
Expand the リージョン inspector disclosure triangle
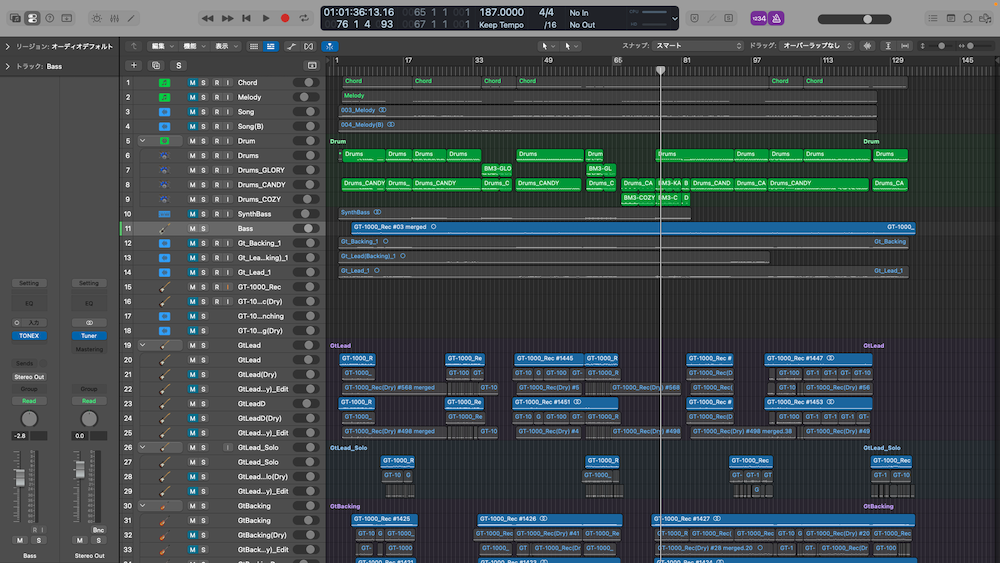(x=8, y=46)
